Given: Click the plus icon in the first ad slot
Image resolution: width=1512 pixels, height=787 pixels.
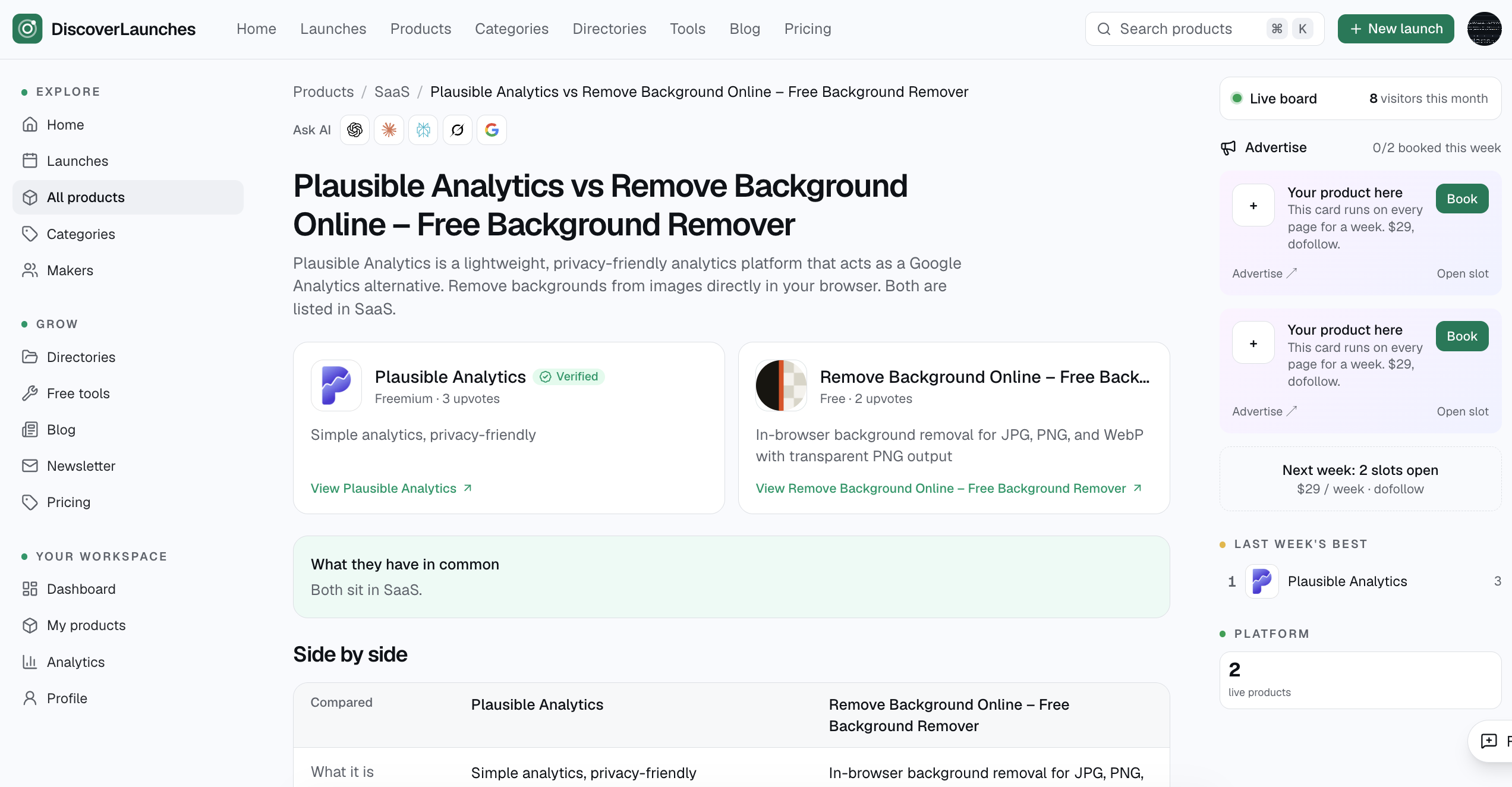Looking at the screenshot, I should point(1253,206).
